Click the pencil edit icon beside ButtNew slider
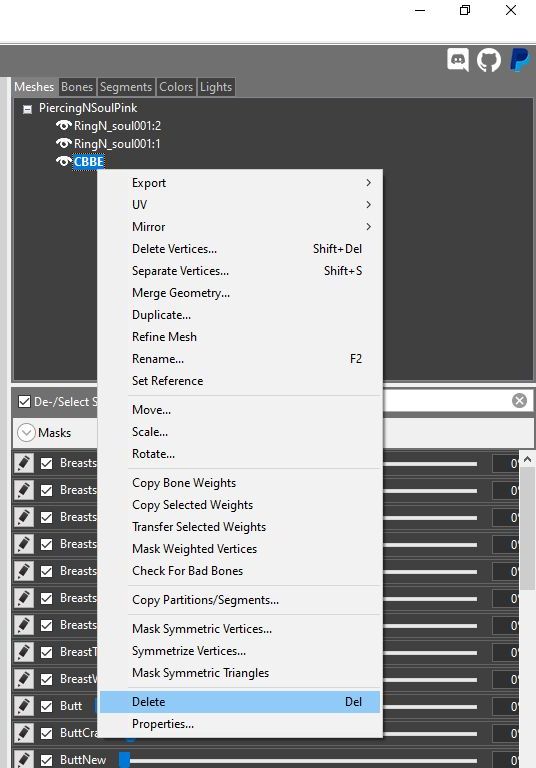536x768 pixels. pyautogui.click(x=24, y=759)
